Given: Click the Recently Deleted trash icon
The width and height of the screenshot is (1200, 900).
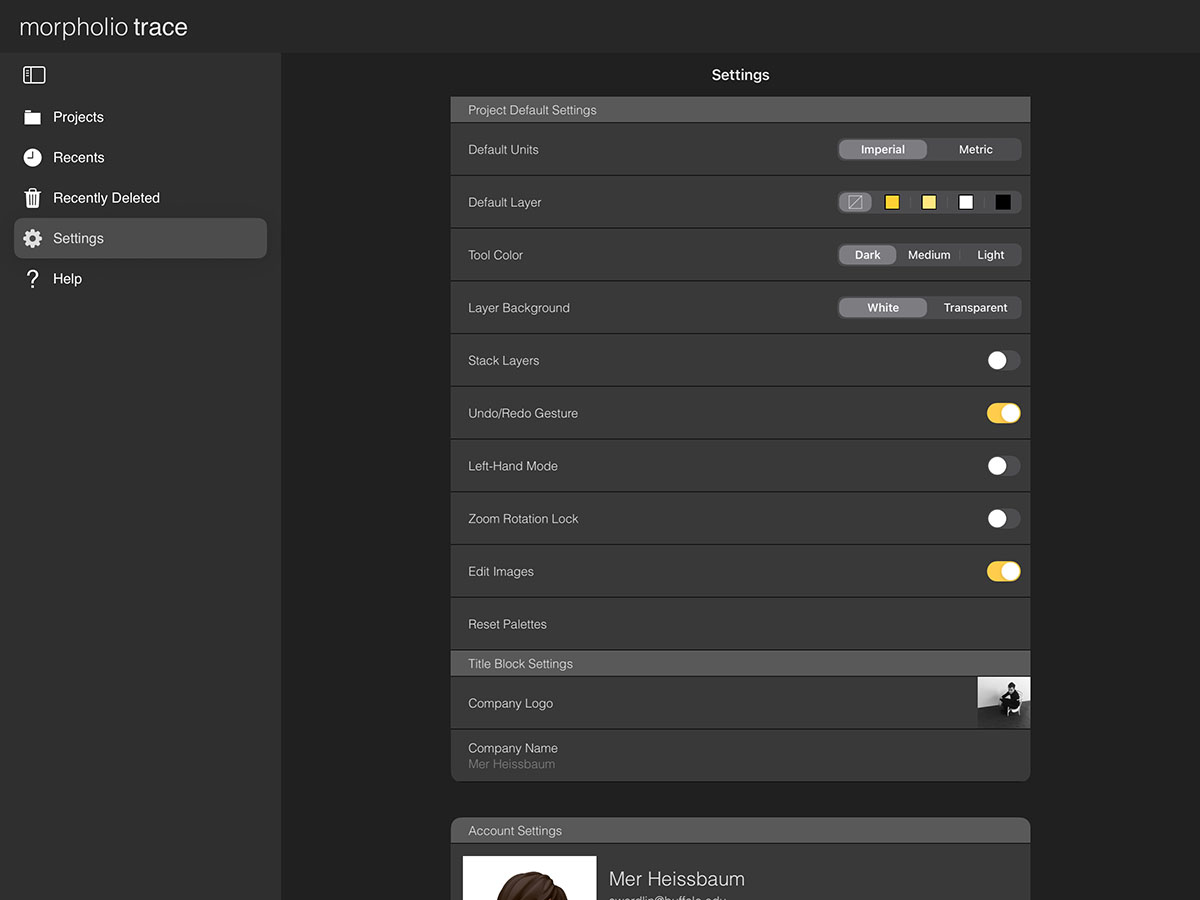Looking at the screenshot, I should (x=33, y=198).
